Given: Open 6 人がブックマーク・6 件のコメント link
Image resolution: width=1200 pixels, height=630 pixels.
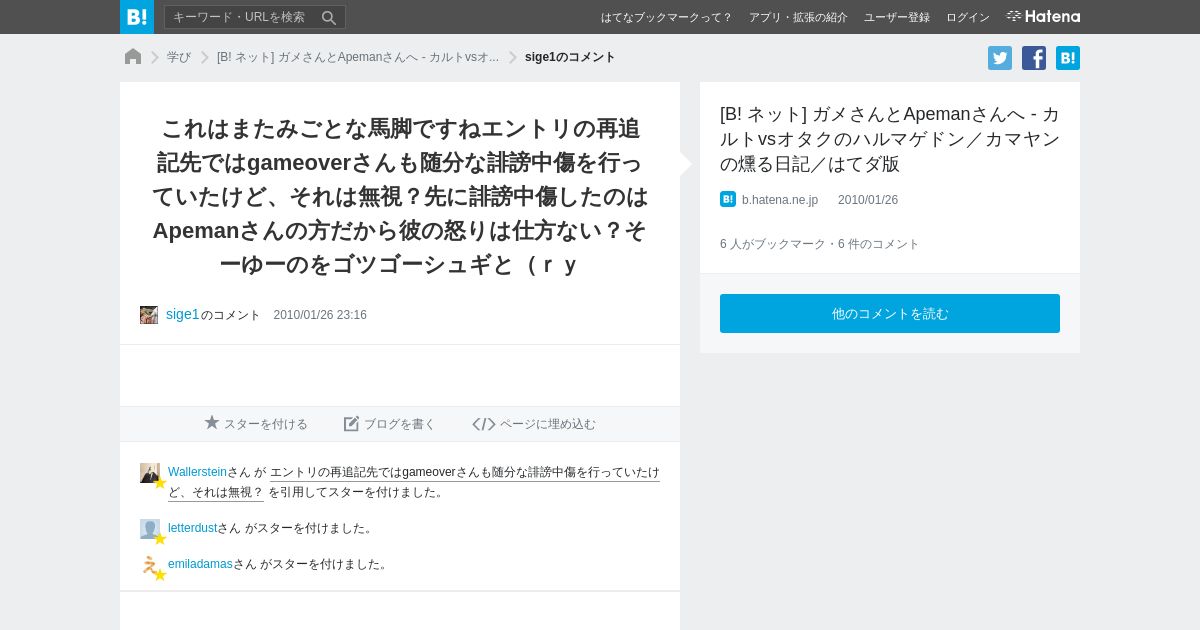Looking at the screenshot, I should tap(819, 244).
